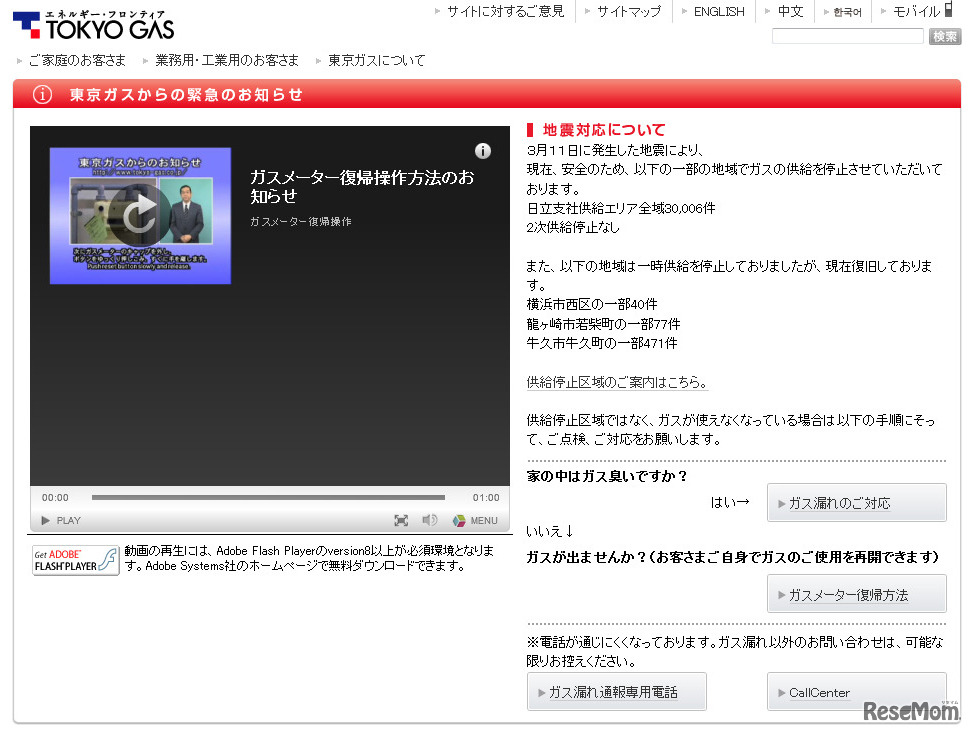Click 東京ガスからの緊急のお知らせ banner title
Screen dimensions: 974x734
[186, 94]
